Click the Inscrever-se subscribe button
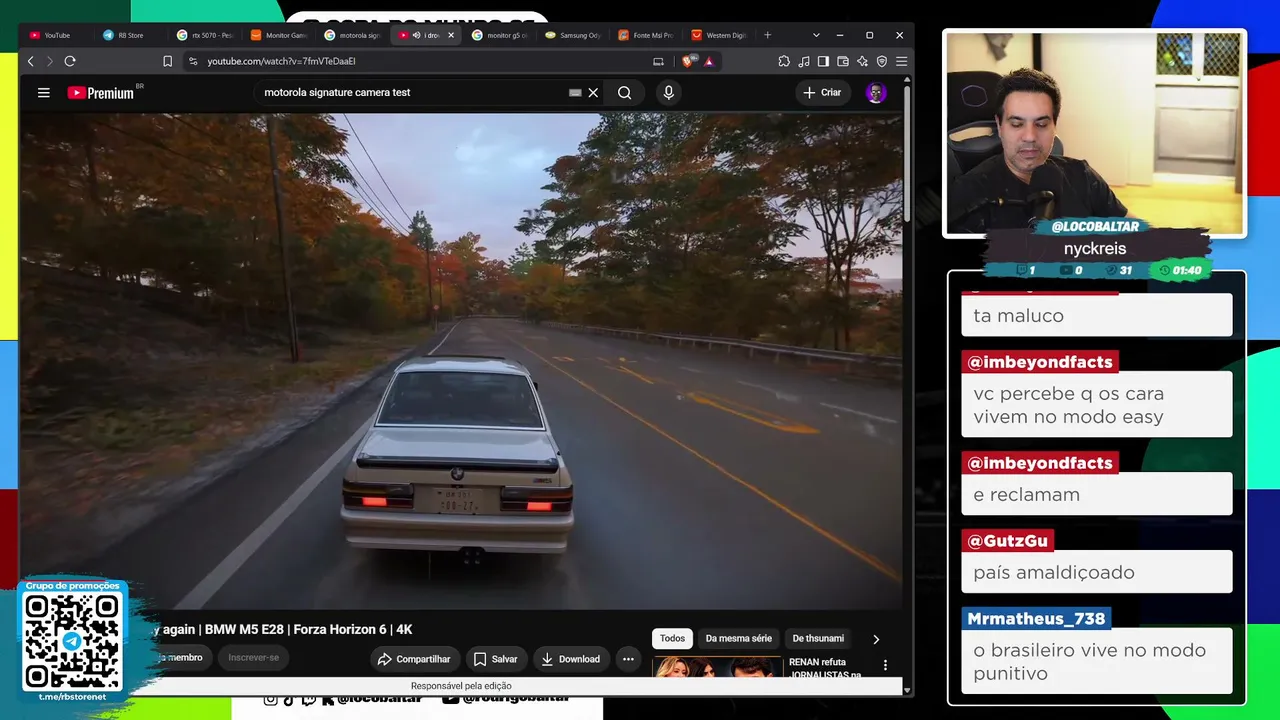The width and height of the screenshot is (1280, 720). click(x=254, y=658)
